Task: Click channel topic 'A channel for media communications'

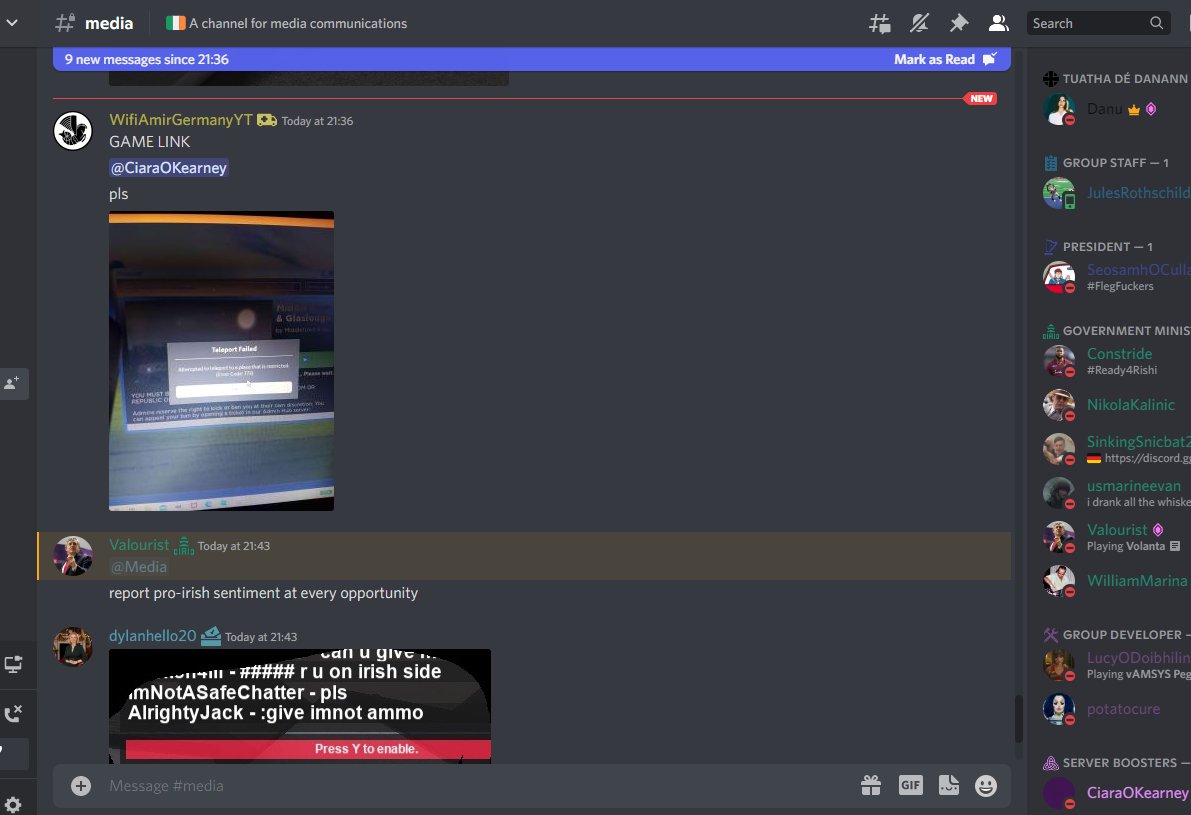Action: point(298,24)
